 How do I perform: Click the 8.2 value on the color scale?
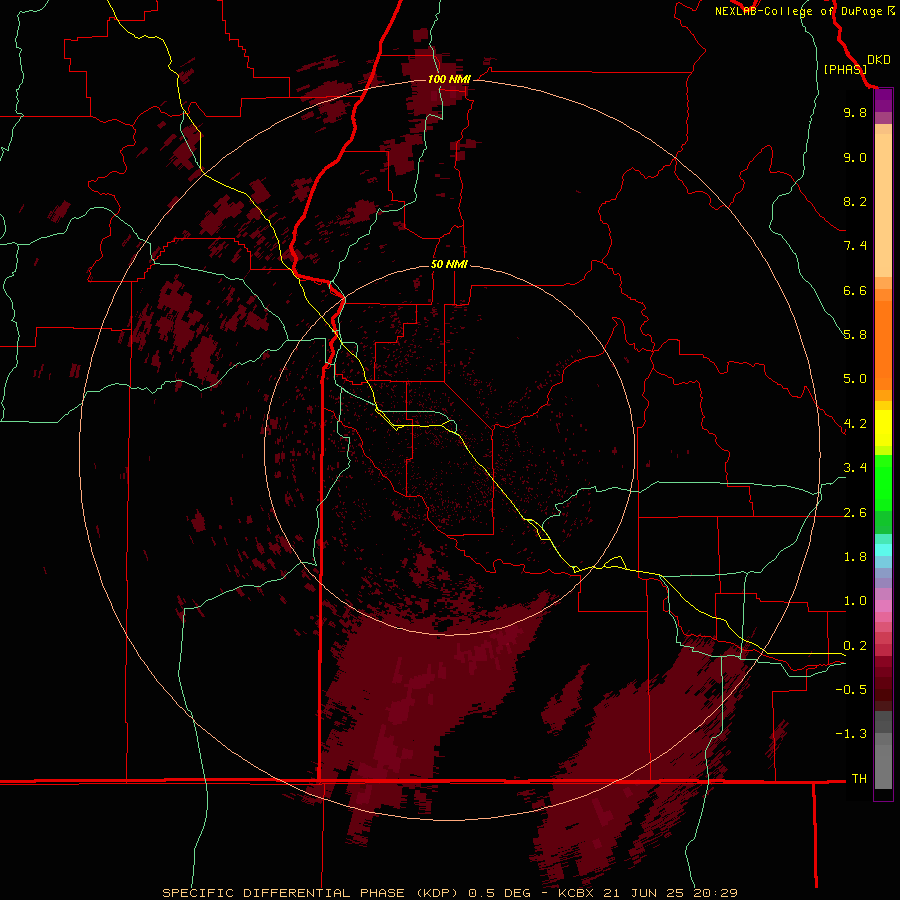(x=855, y=201)
